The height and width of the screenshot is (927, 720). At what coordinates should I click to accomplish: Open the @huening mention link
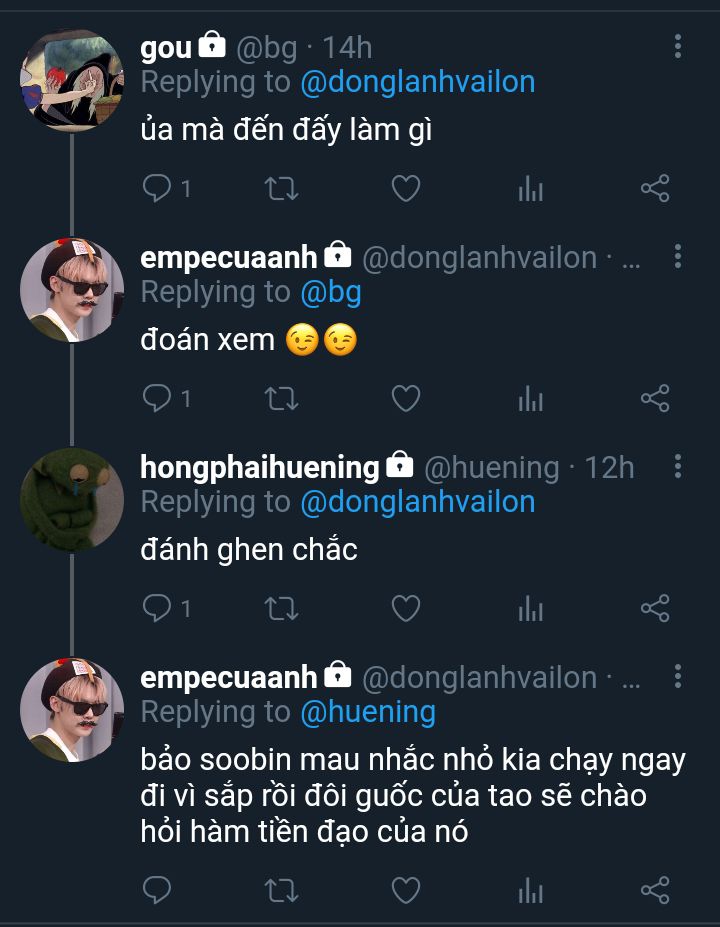point(368,712)
